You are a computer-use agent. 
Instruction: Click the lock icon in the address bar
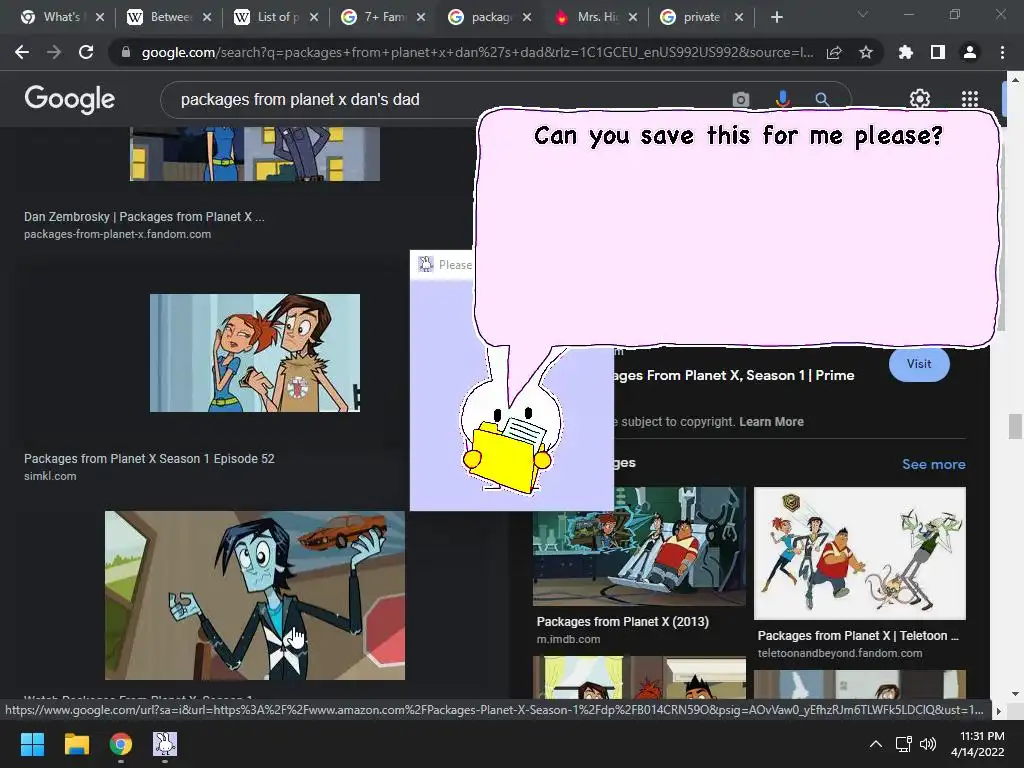126,52
